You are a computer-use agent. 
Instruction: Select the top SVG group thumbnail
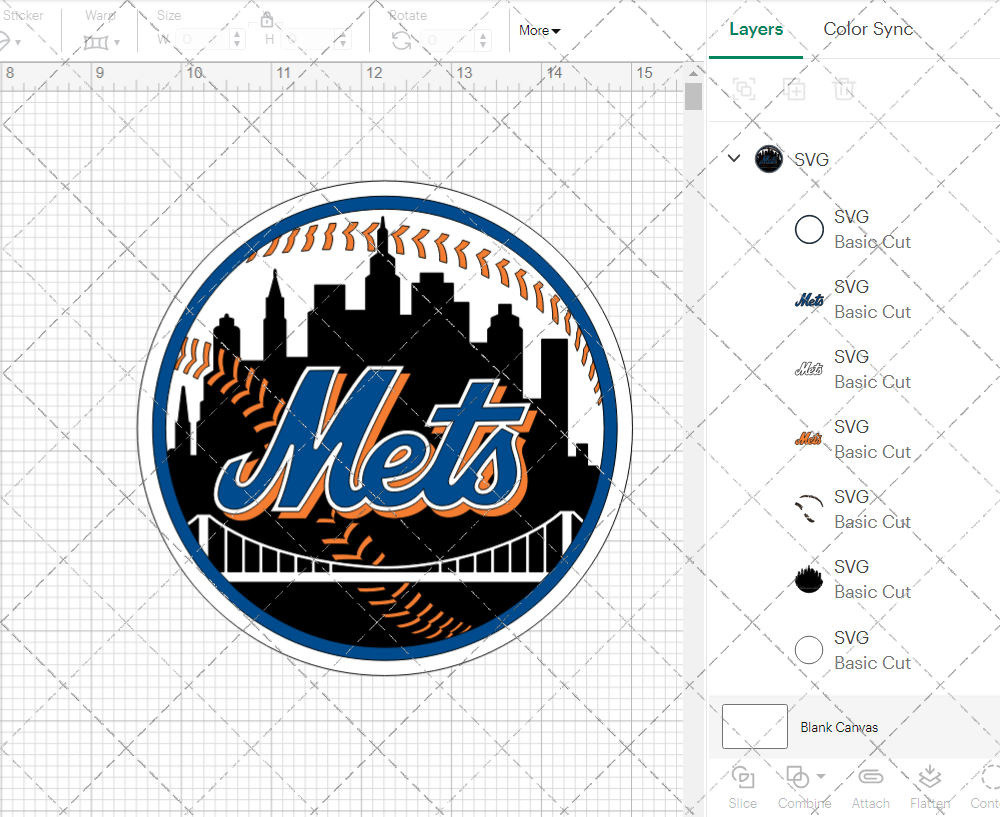(x=768, y=159)
